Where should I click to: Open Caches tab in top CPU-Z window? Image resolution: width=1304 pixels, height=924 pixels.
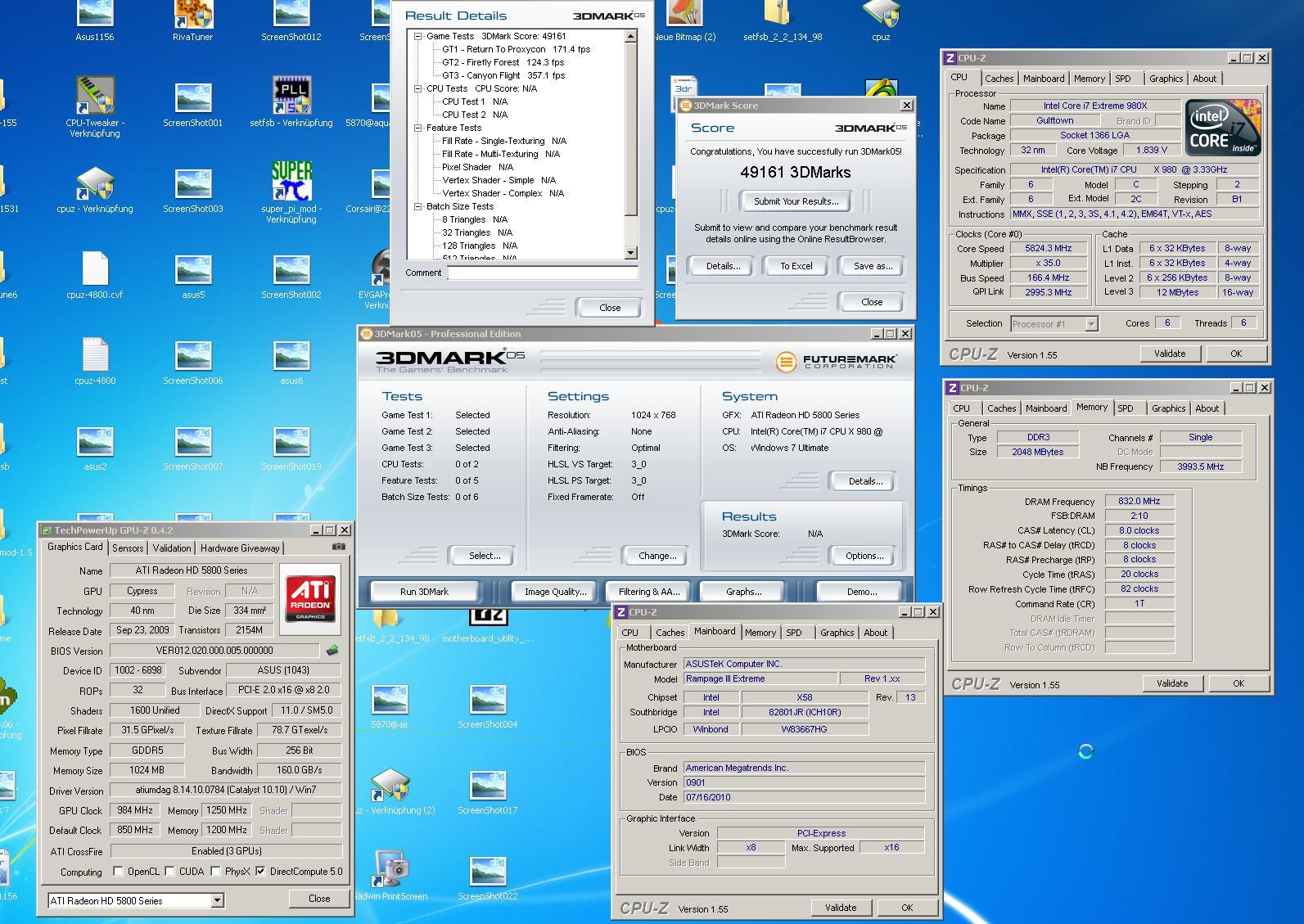tap(999, 79)
